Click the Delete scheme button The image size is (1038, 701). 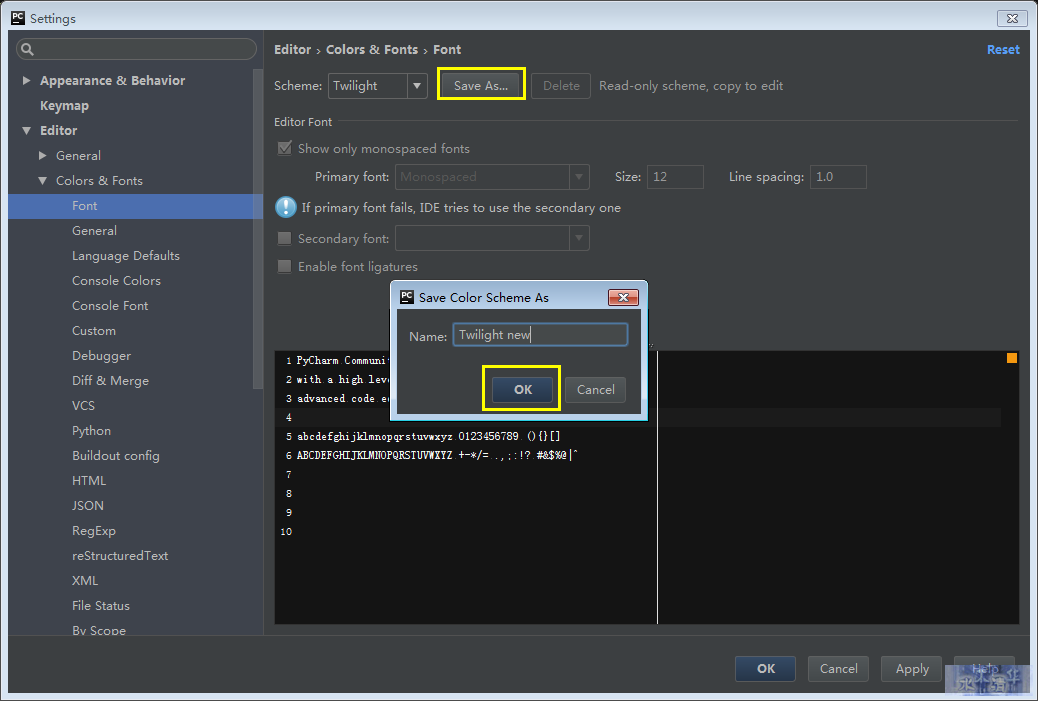pos(561,85)
